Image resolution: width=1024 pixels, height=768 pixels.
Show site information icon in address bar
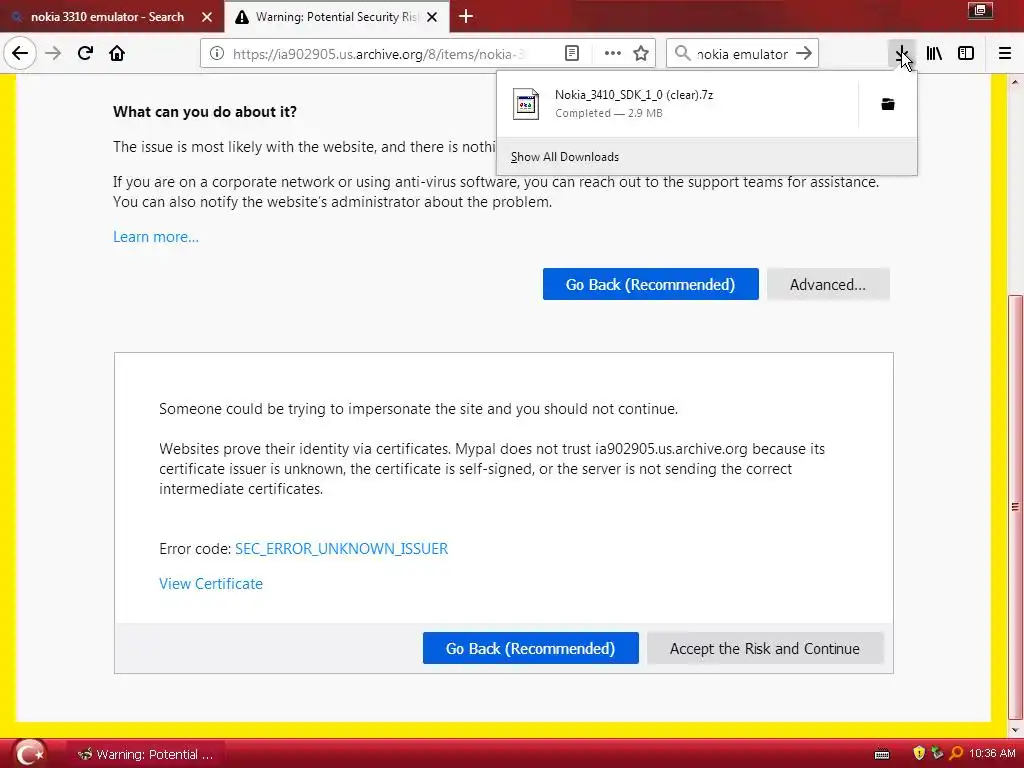coord(217,54)
